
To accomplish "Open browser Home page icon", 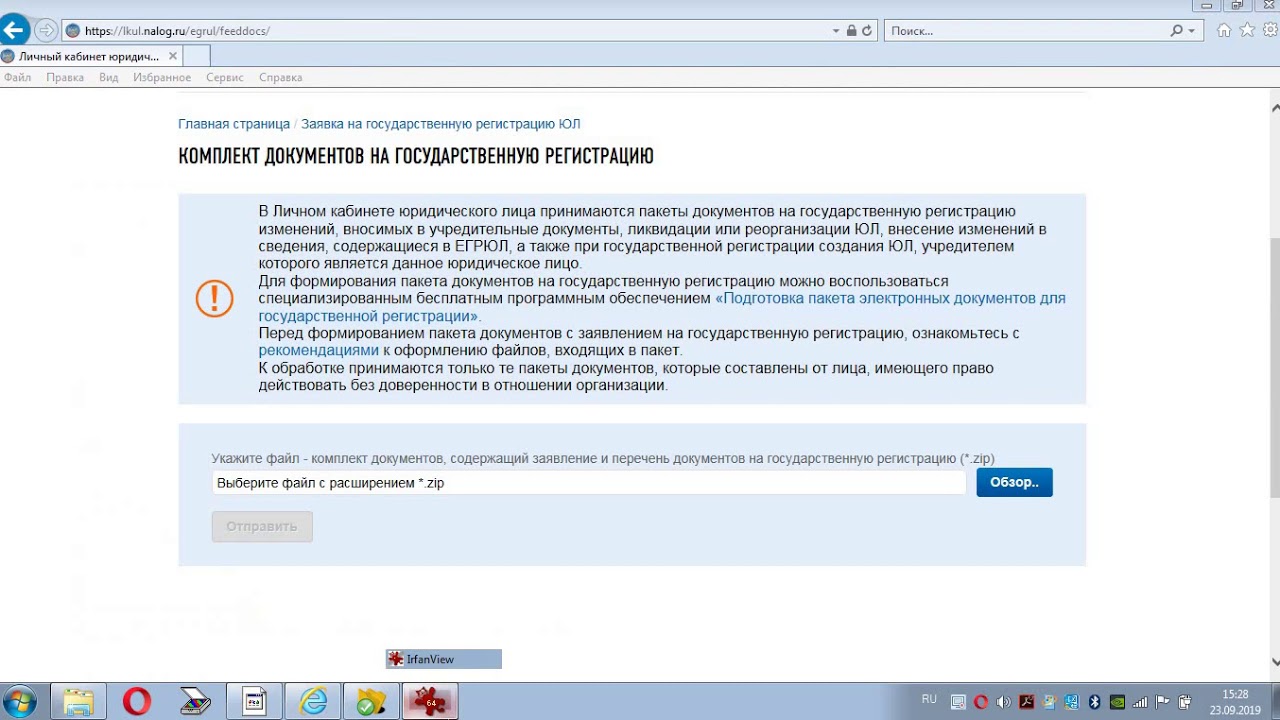I will pos(1224,30).
